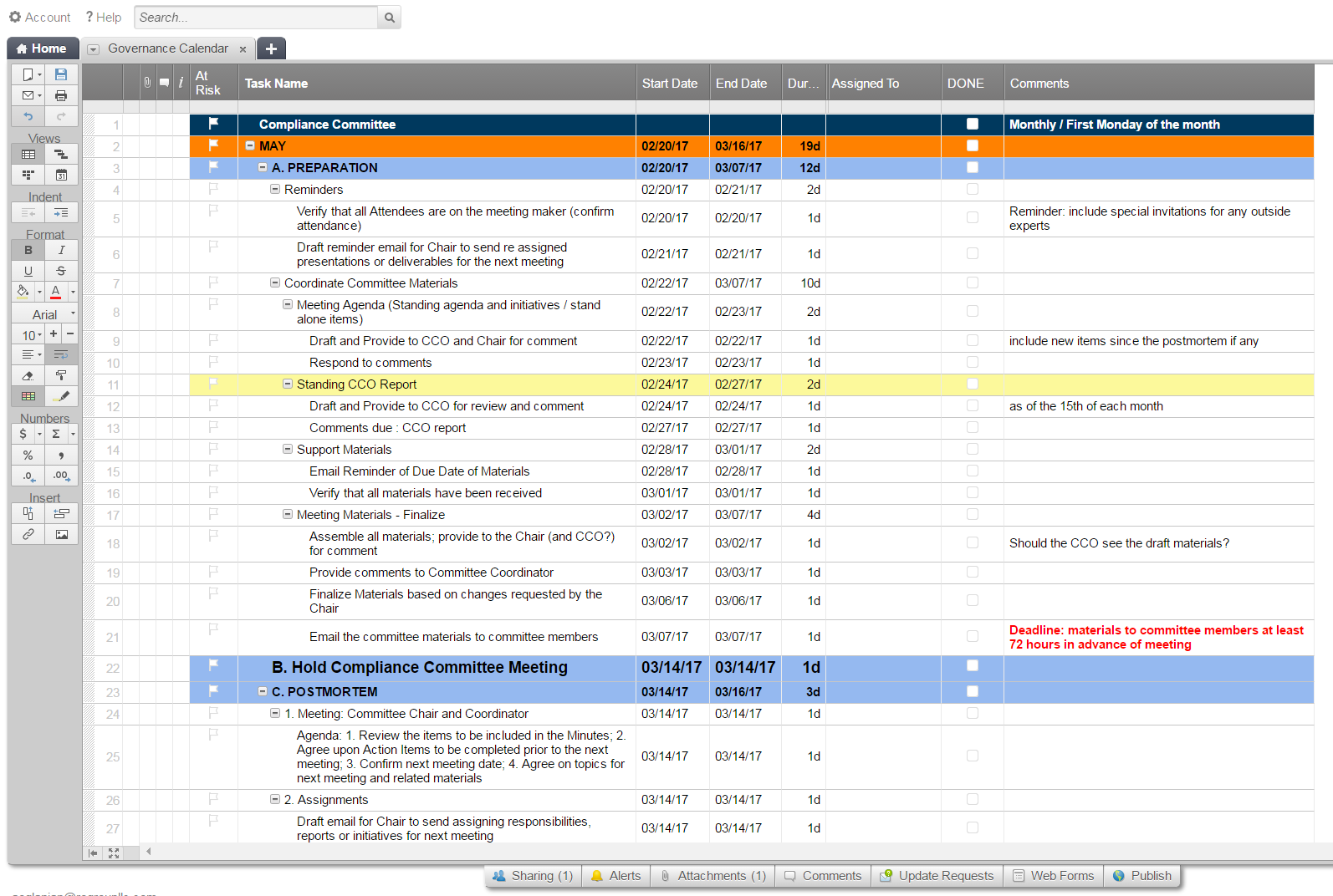1333x896 pixels.
Task: Click the Account link
Action: point(40,17)
